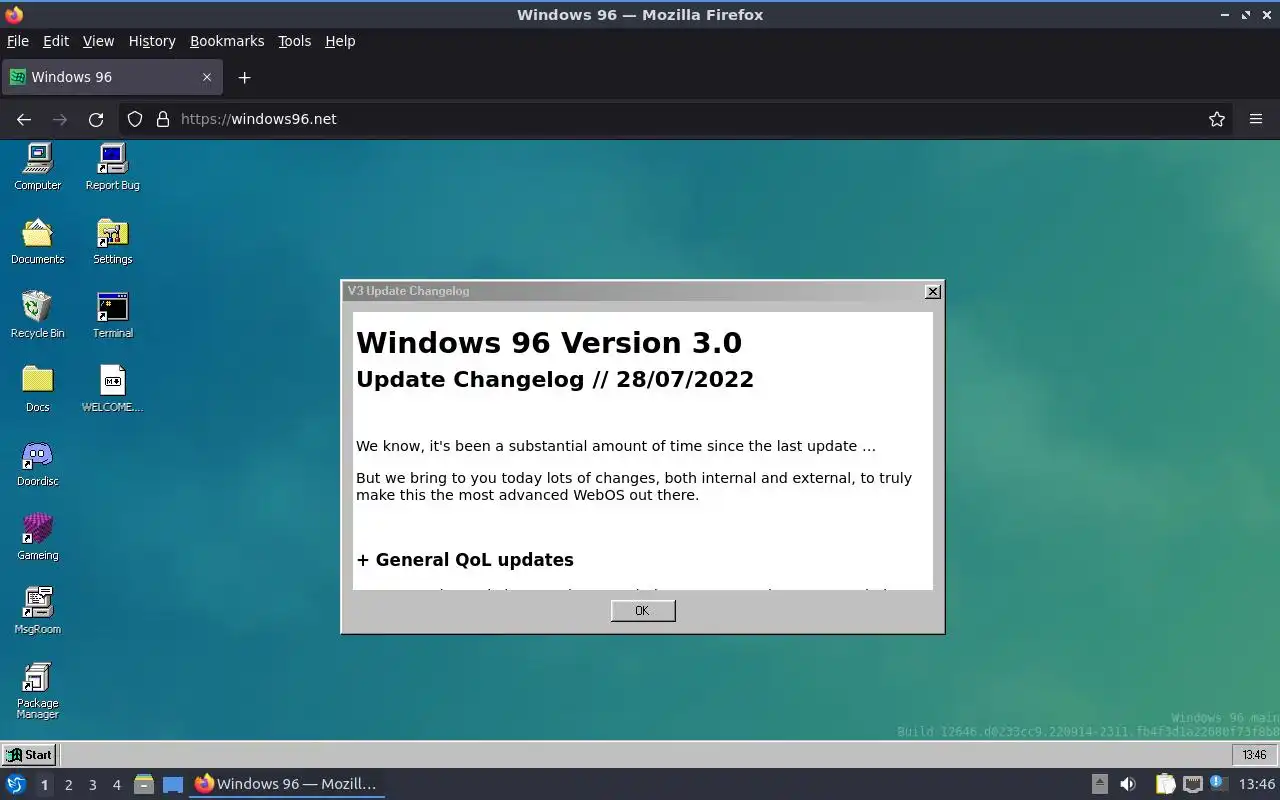
Task: Open the WELCOME text file icon
Action: (112, 389)
